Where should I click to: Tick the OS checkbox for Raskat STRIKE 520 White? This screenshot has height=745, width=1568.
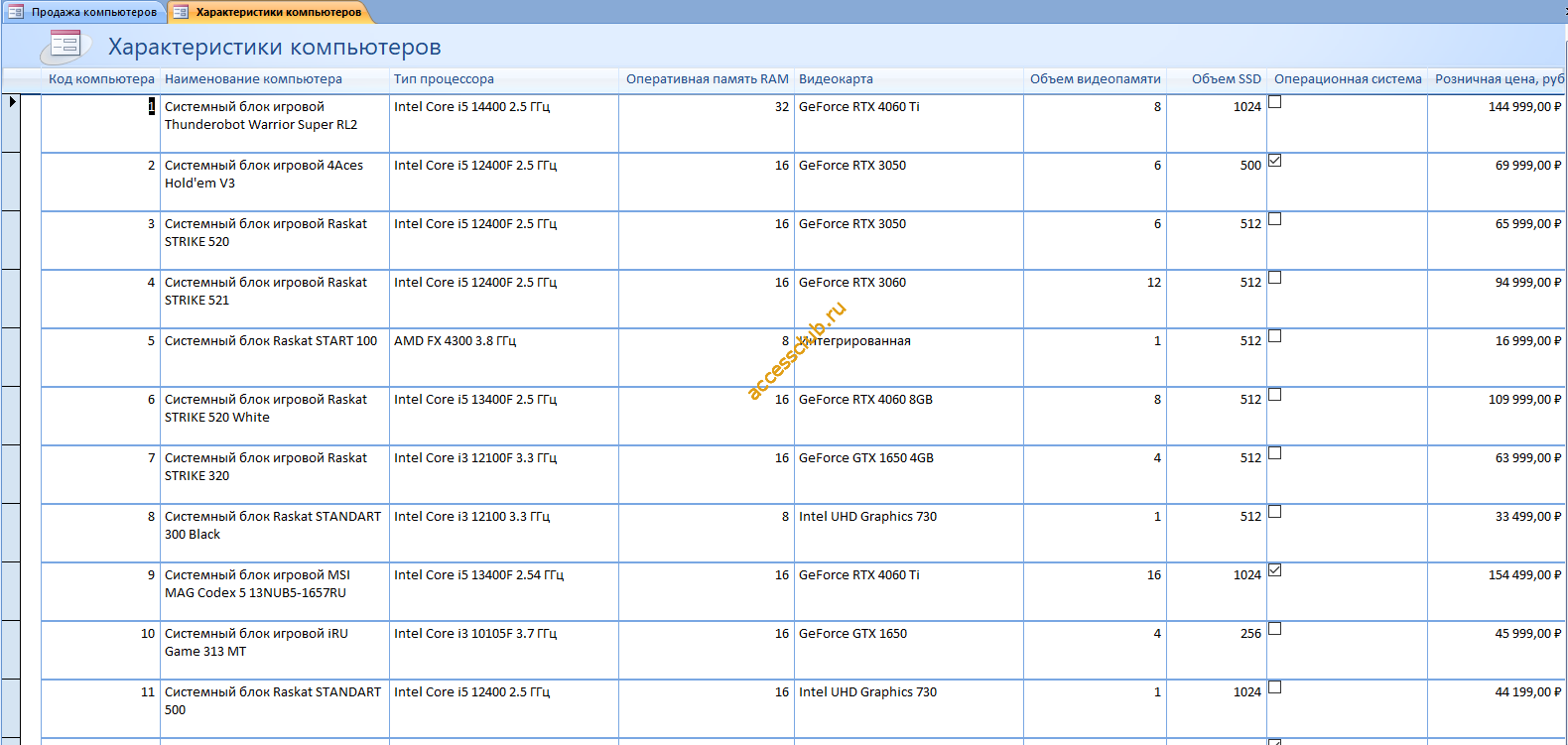[1275, 395]
